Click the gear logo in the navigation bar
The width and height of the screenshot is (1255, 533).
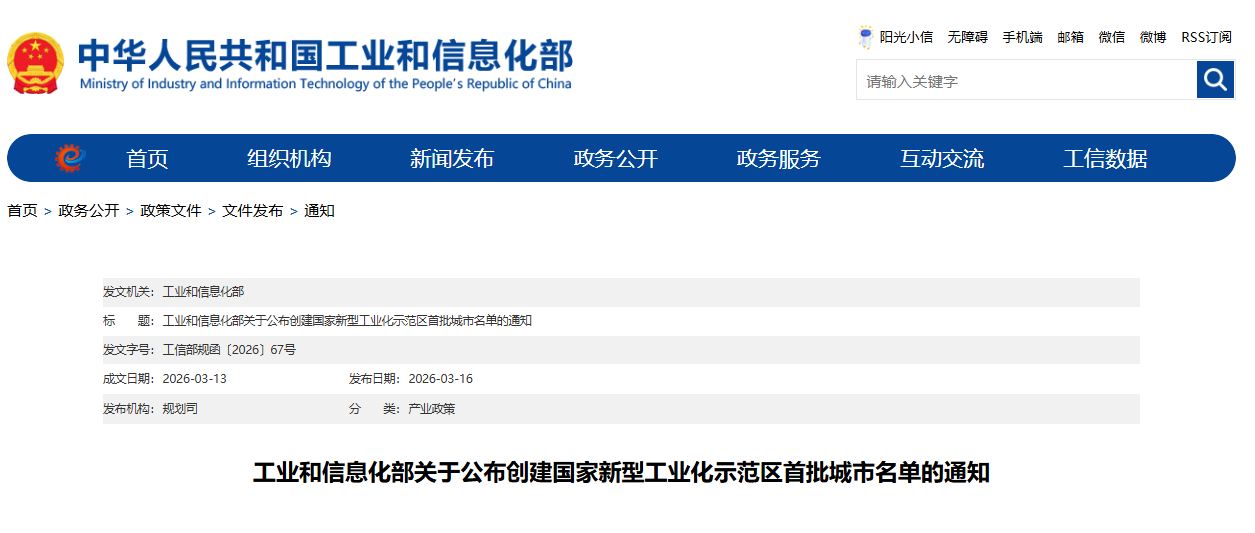70,158
